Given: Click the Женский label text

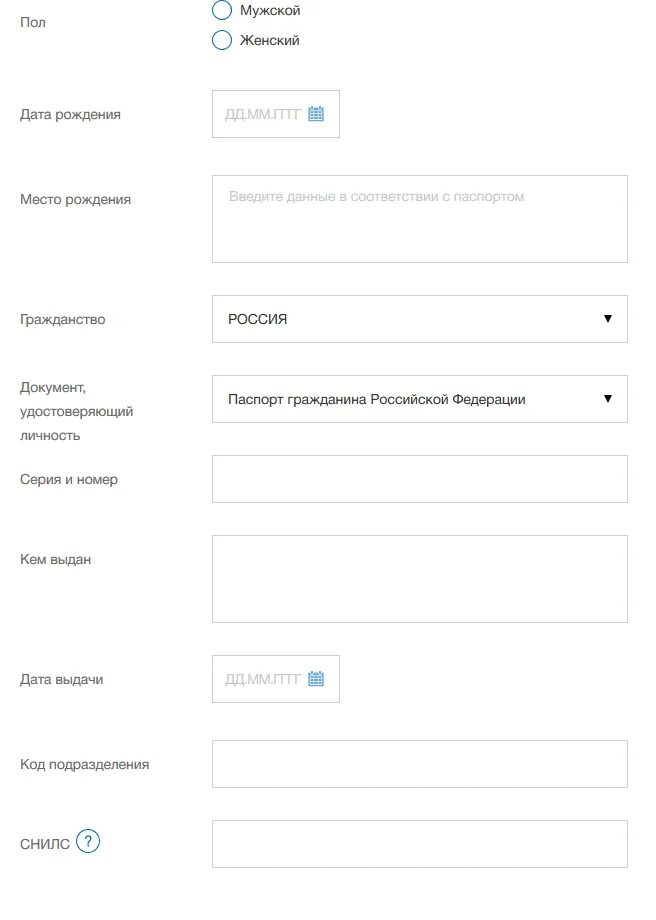Looking at the screenshot, I should tap(270, 41).
